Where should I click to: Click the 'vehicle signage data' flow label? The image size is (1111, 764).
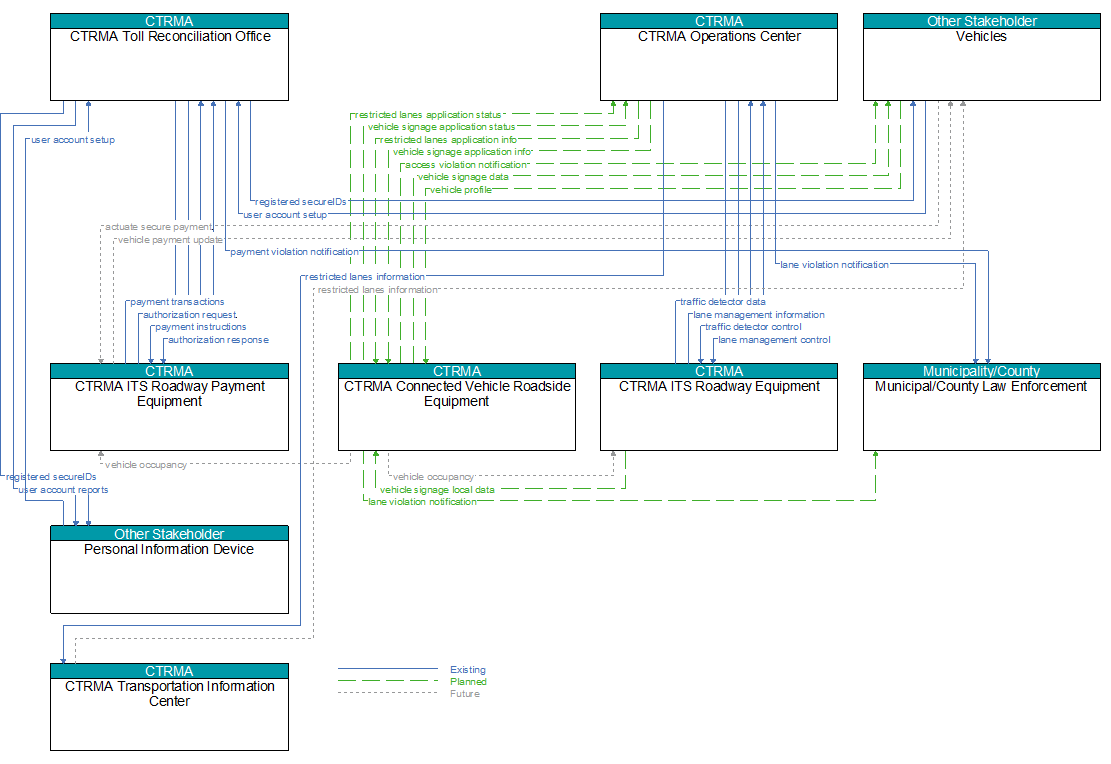pos(463,177)
